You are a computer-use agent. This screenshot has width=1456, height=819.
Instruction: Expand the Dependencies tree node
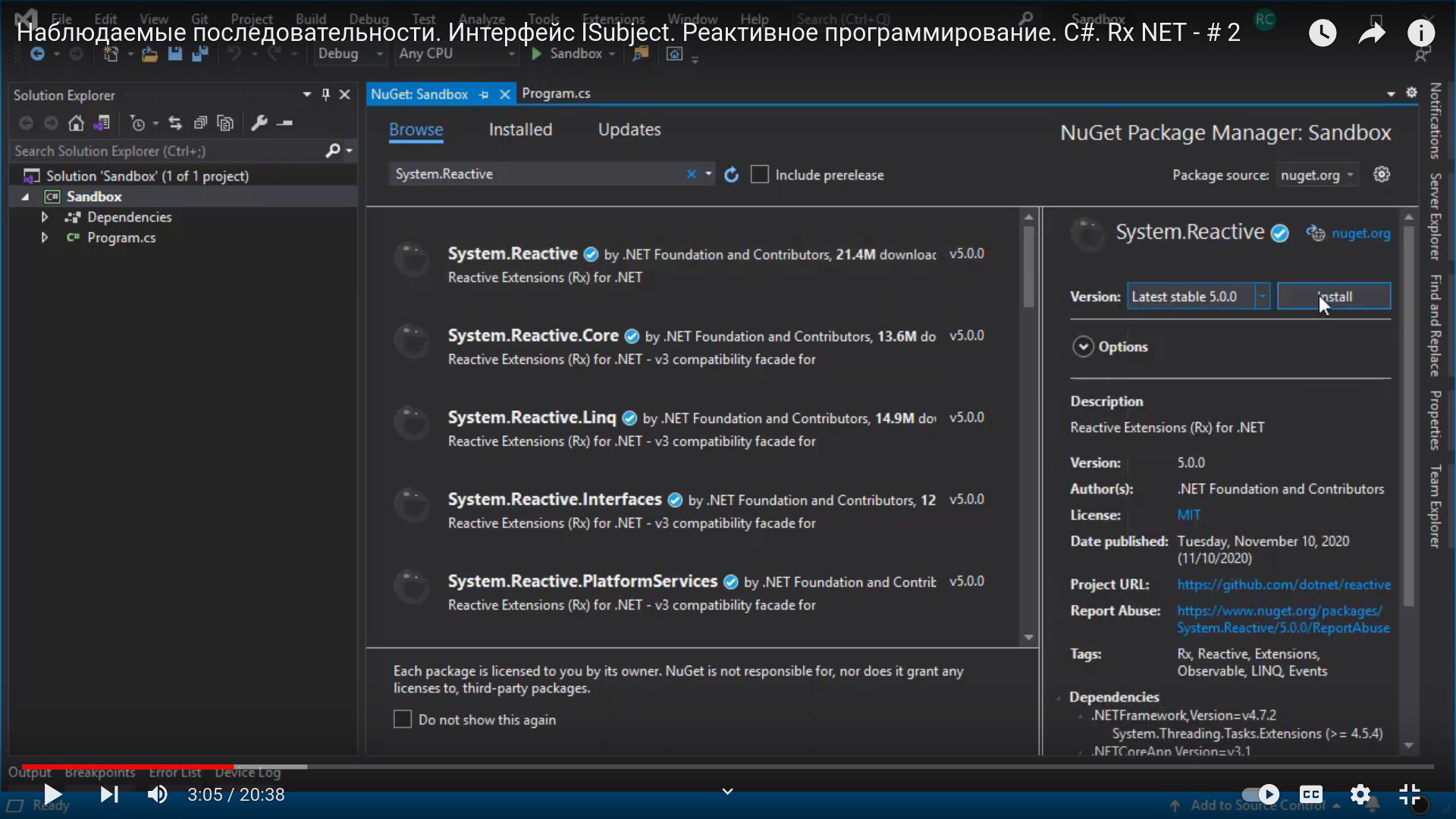point(45,217)
